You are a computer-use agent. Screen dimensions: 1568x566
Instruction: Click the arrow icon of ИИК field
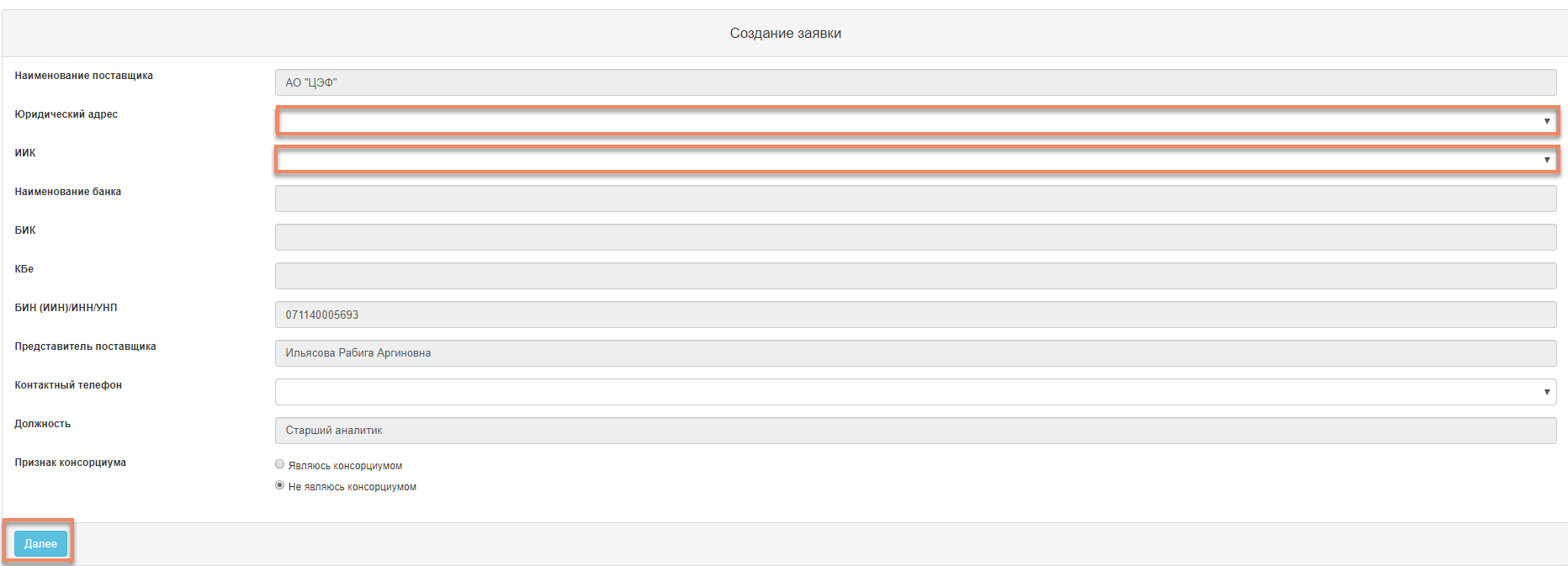coord(1546,160)
